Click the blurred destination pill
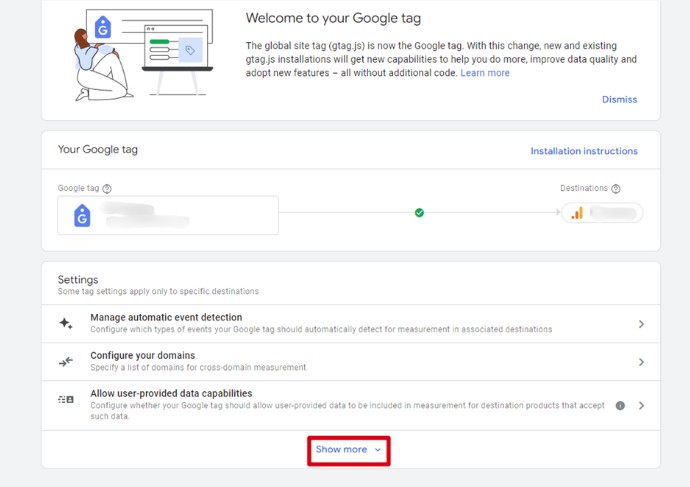 pos(602,213)
